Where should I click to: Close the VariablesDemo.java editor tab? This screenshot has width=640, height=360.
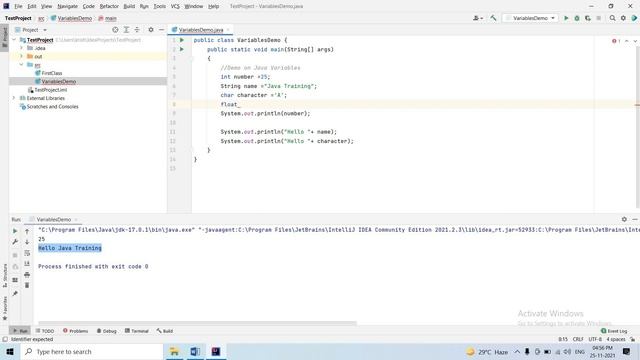(228, 30)
